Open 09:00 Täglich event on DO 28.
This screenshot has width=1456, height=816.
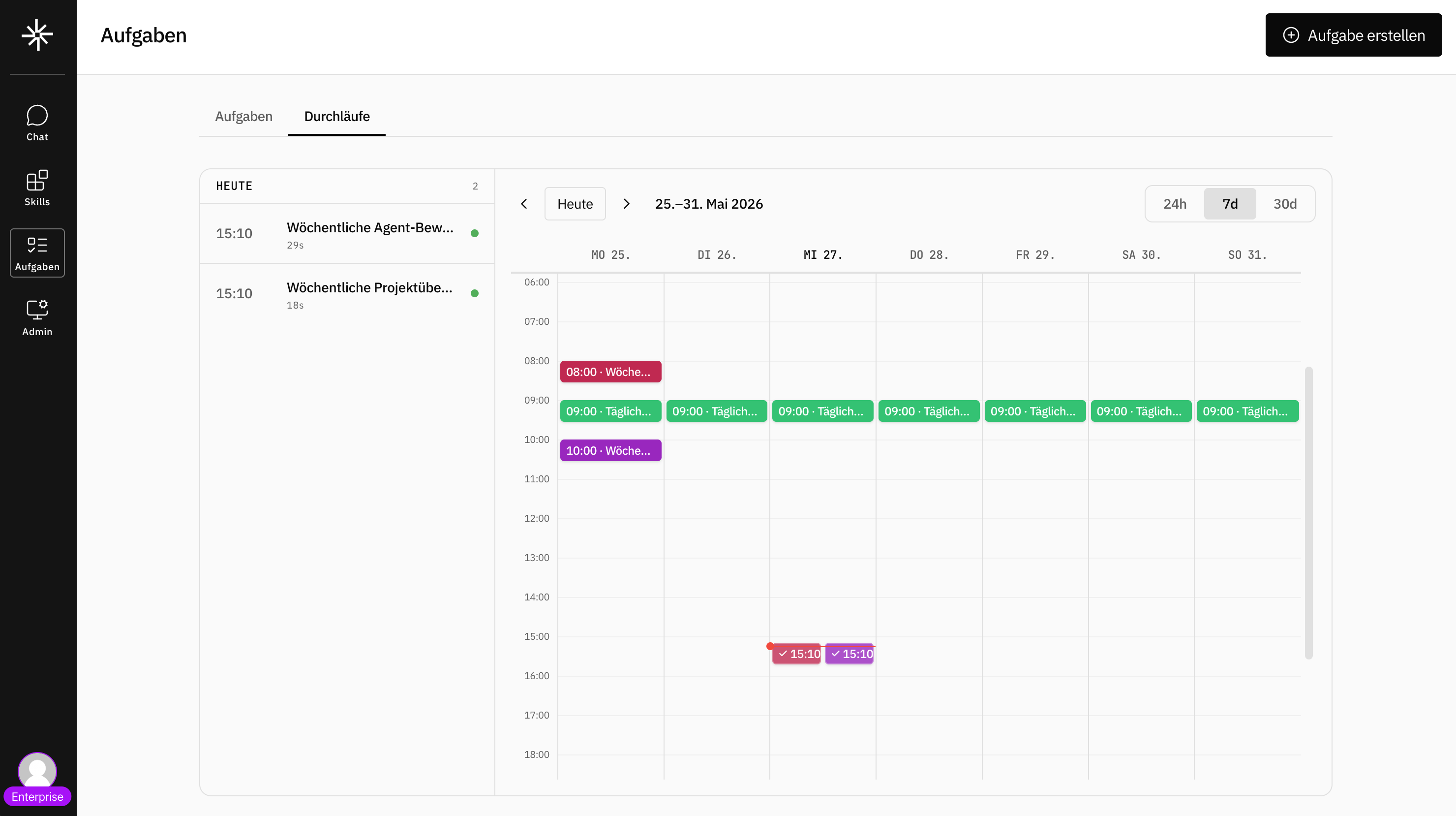[x=929, y=411]
